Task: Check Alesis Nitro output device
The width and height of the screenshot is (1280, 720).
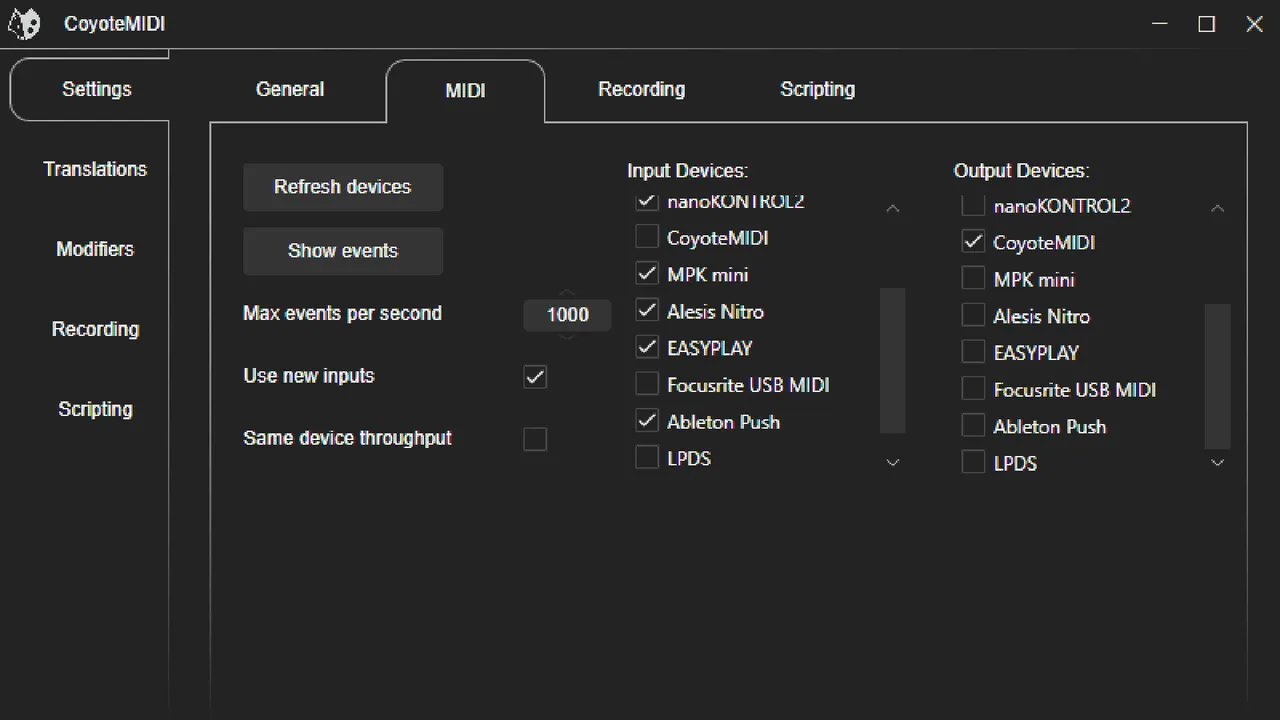Action: click(x=973, y=316)
